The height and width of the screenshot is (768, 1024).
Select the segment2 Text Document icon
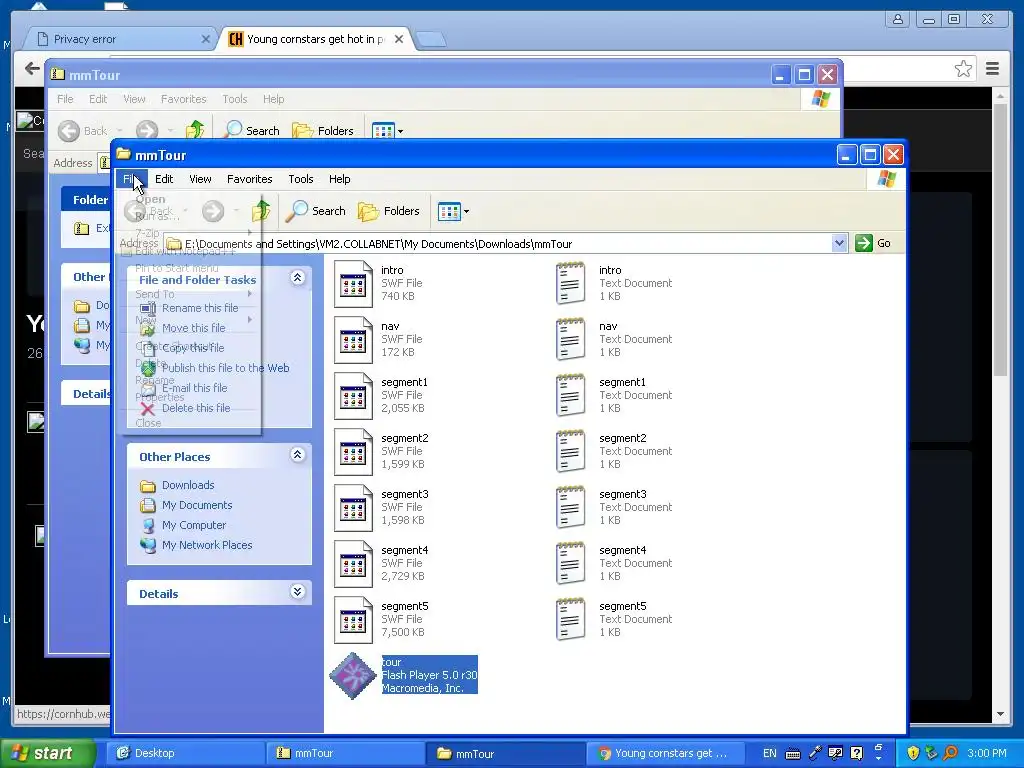[x=571, y=452]
